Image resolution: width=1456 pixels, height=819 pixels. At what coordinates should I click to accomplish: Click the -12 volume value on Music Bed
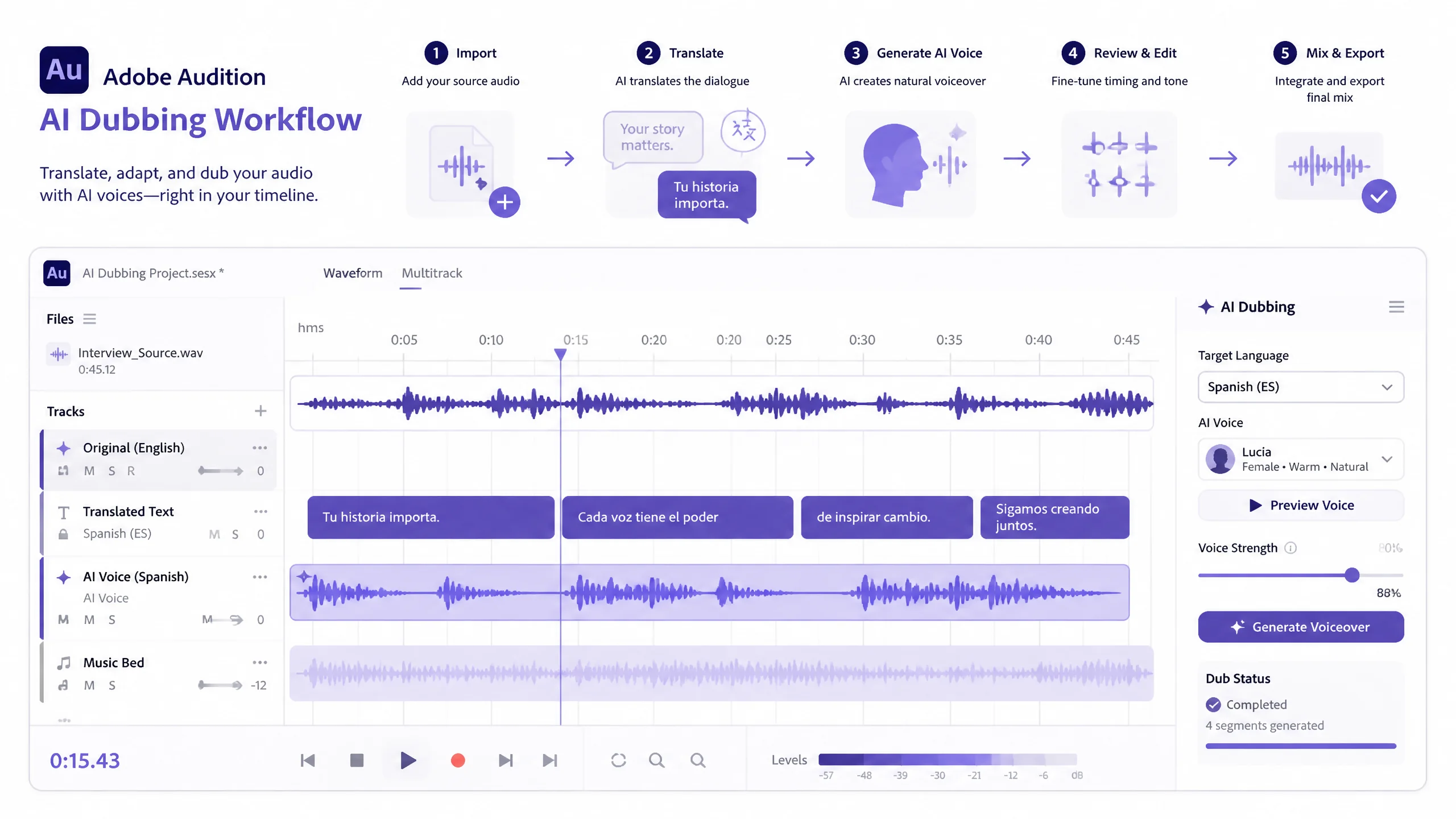coord(258,685)
